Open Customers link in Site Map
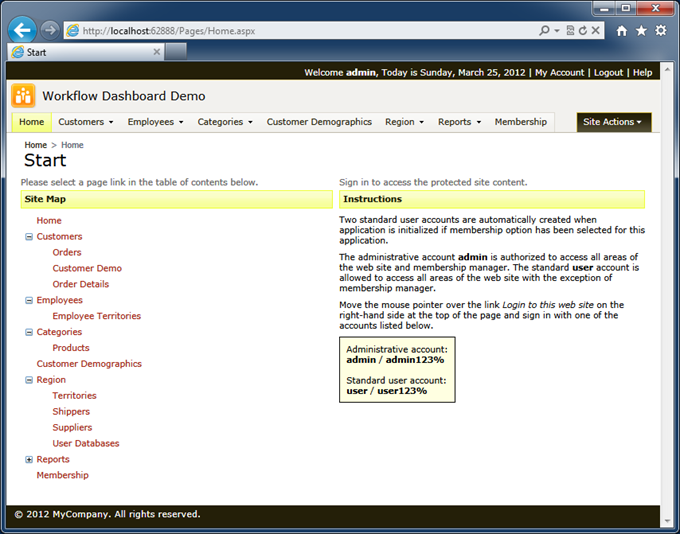680x534 pixels. (x=59, y=236)
